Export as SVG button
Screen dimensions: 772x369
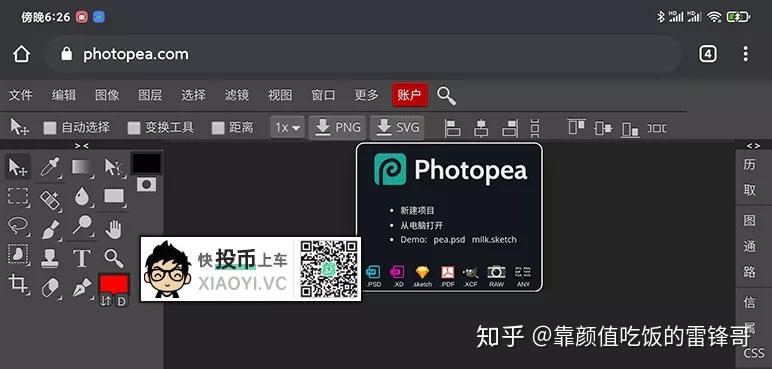[397, 128]
